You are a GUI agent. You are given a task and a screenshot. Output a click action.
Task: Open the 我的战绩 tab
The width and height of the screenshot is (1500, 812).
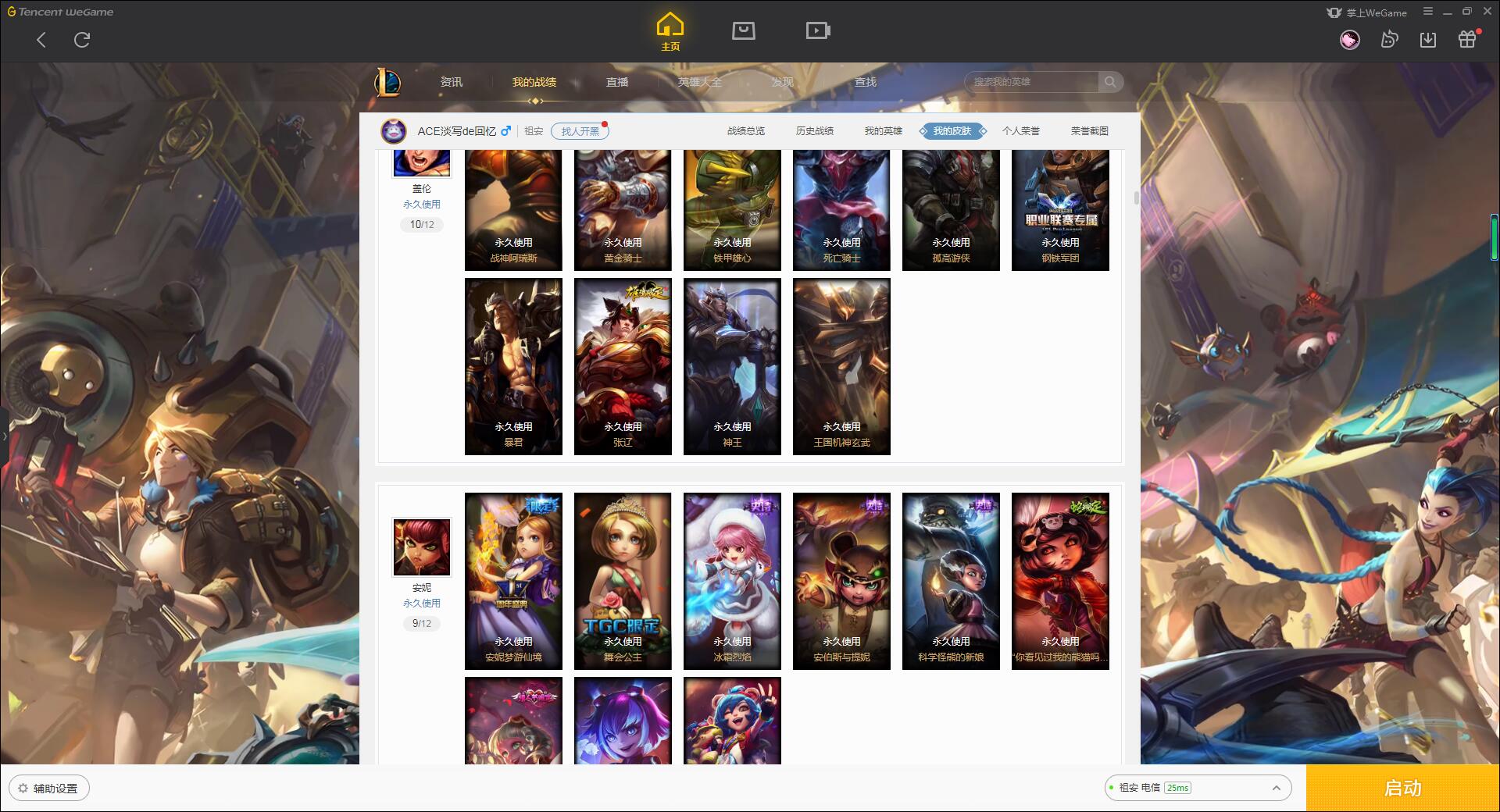pyautogui.click(x=534, y=82)
